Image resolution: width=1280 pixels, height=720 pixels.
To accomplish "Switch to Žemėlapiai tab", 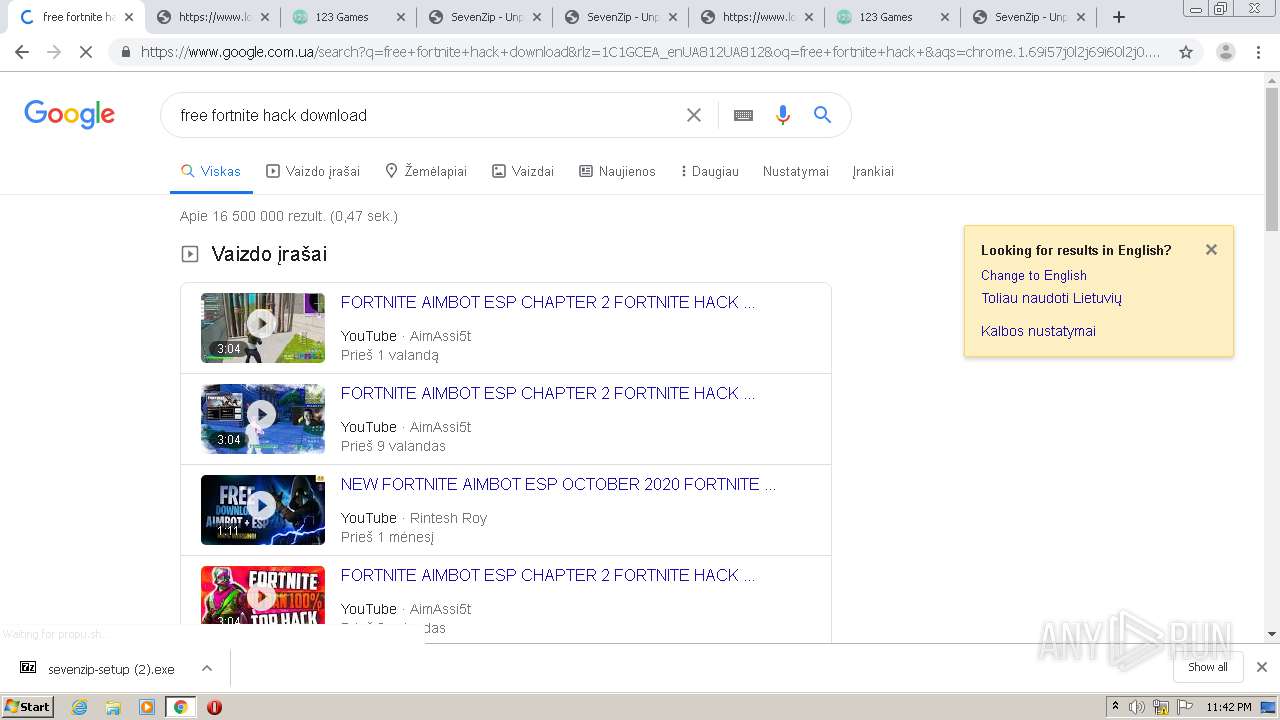I will [426, 171].
